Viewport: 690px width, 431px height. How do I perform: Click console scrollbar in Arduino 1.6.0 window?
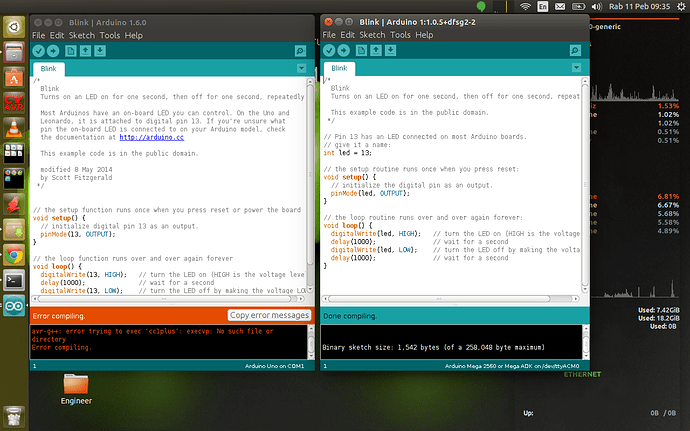(311, 342)
